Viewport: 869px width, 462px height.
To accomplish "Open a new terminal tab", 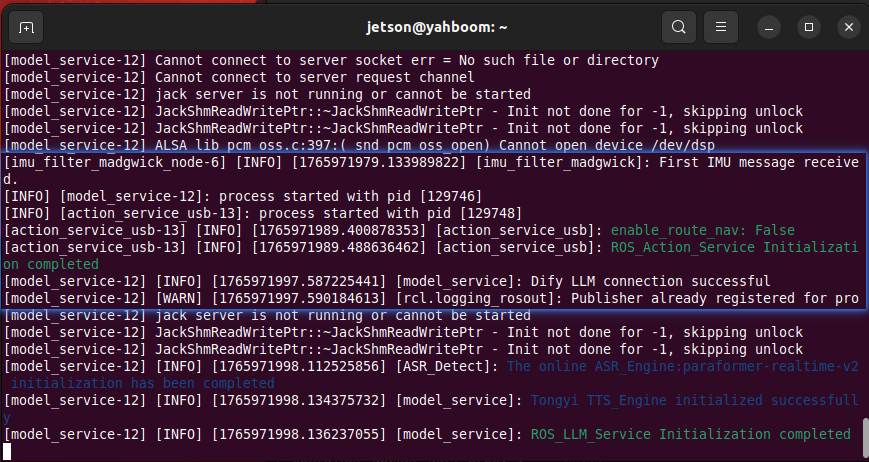I will (x=26, y=27).
